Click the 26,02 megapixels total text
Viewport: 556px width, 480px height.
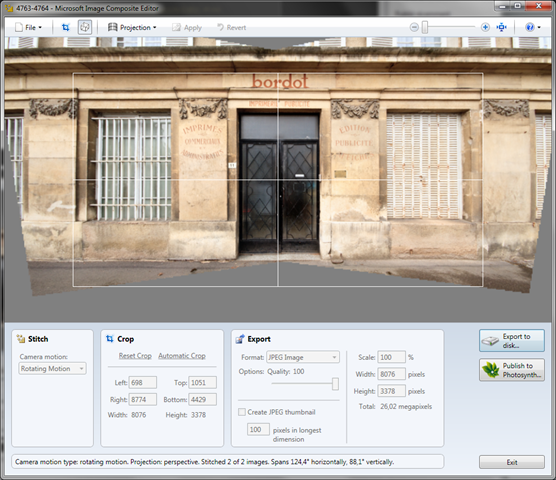(406, 407)
